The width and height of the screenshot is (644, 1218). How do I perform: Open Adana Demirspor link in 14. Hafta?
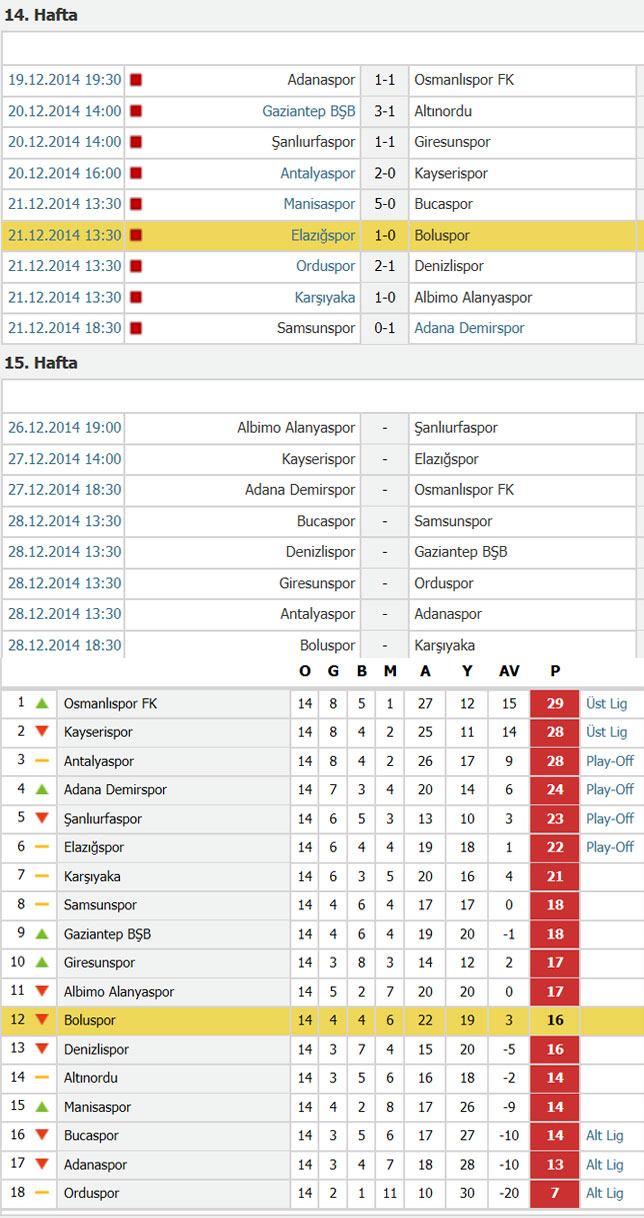tap(469, 328)
